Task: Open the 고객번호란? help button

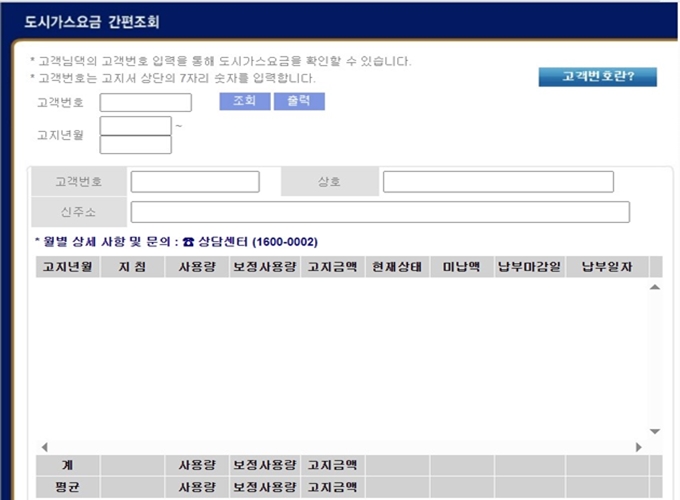Action: coord(598,77)
